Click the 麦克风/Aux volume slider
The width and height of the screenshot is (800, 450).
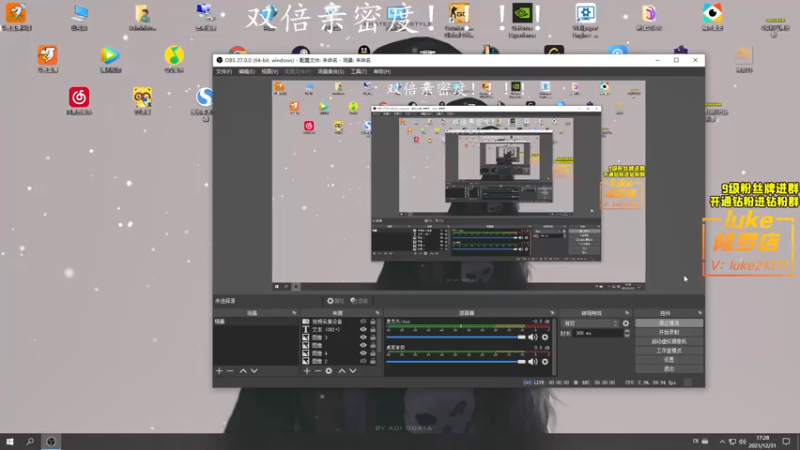click(x=456, y=337)
